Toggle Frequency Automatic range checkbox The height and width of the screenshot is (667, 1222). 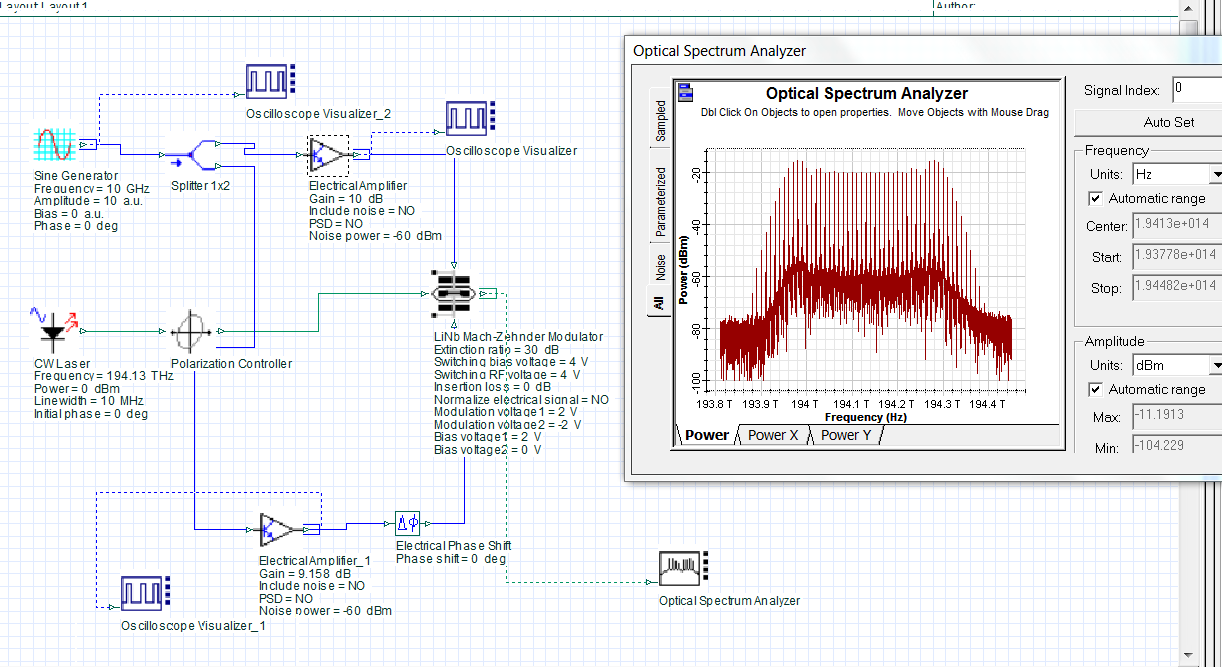(1095, 199)
